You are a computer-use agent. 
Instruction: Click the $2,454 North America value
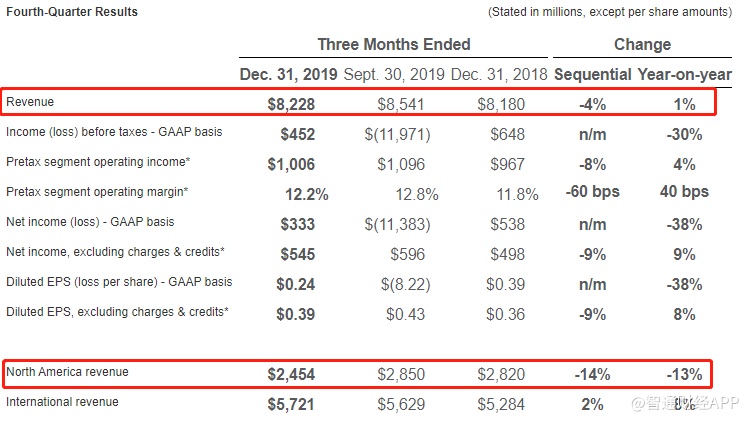tap(291, 374)
